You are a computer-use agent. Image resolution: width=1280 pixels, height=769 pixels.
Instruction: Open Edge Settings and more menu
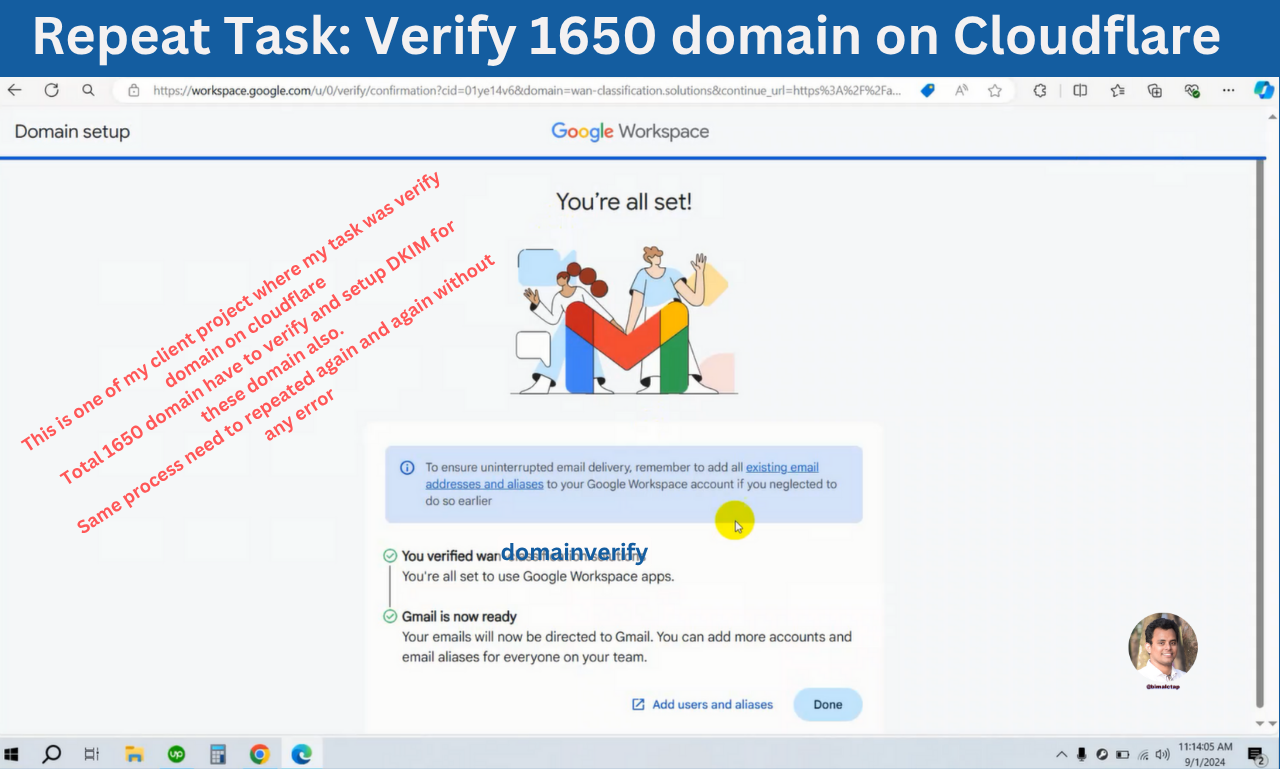click(1228, 90)
